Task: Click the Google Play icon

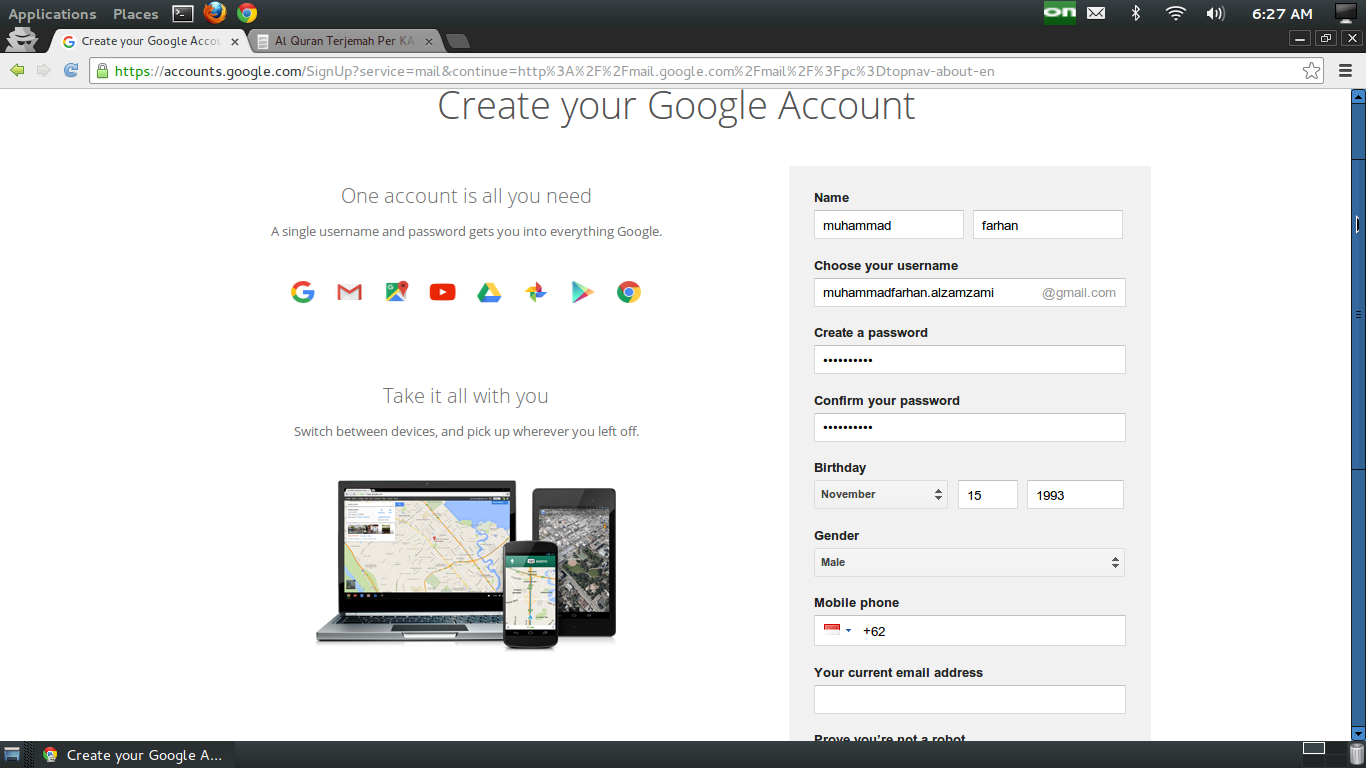Action: [x=582, y=292]
